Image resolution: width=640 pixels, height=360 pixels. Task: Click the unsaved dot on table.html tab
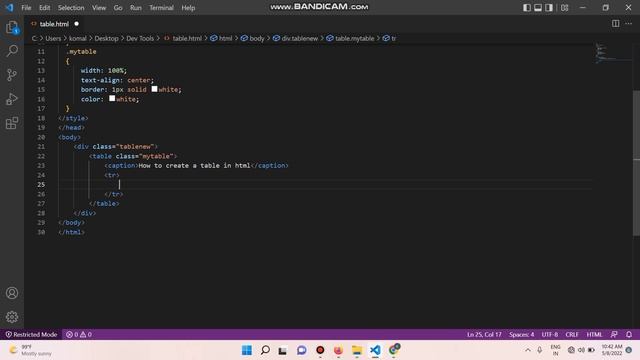coord(76,24)
